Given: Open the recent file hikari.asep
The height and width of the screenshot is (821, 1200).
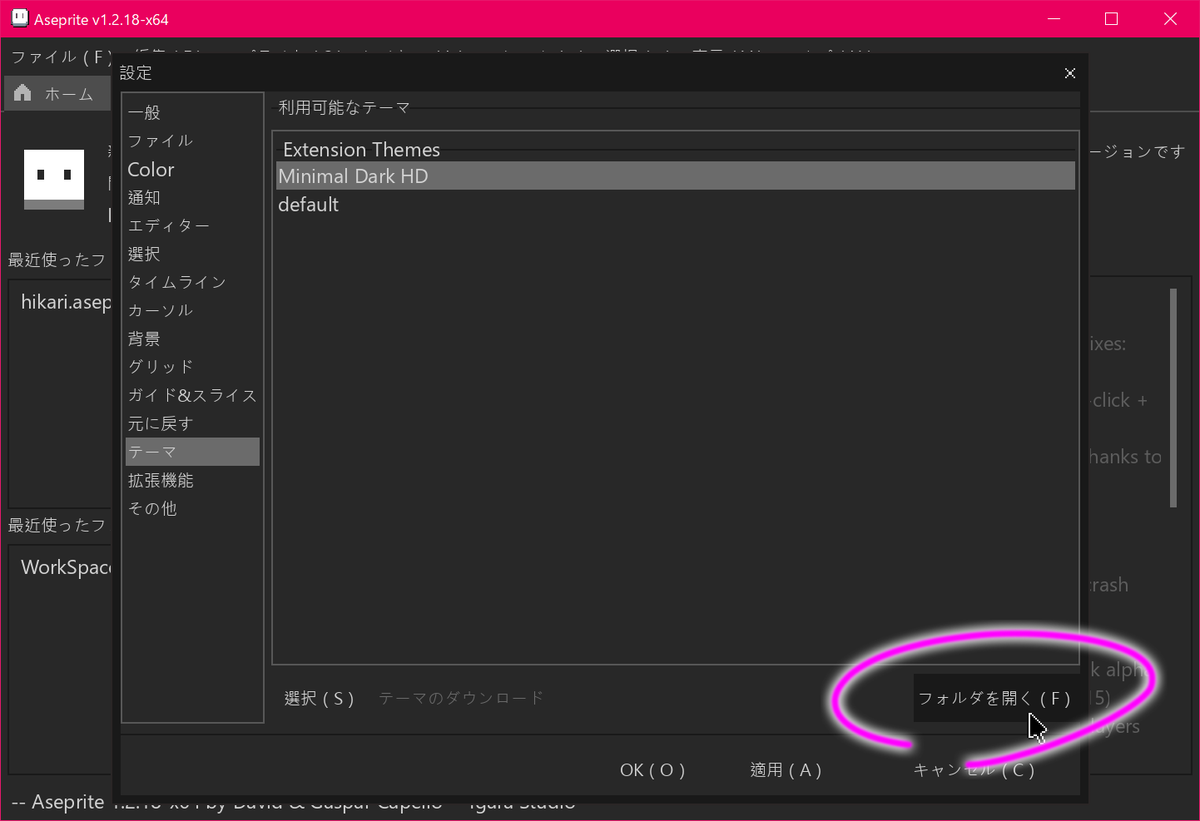Looking at the screenshot, I should (x=63, y=302).
